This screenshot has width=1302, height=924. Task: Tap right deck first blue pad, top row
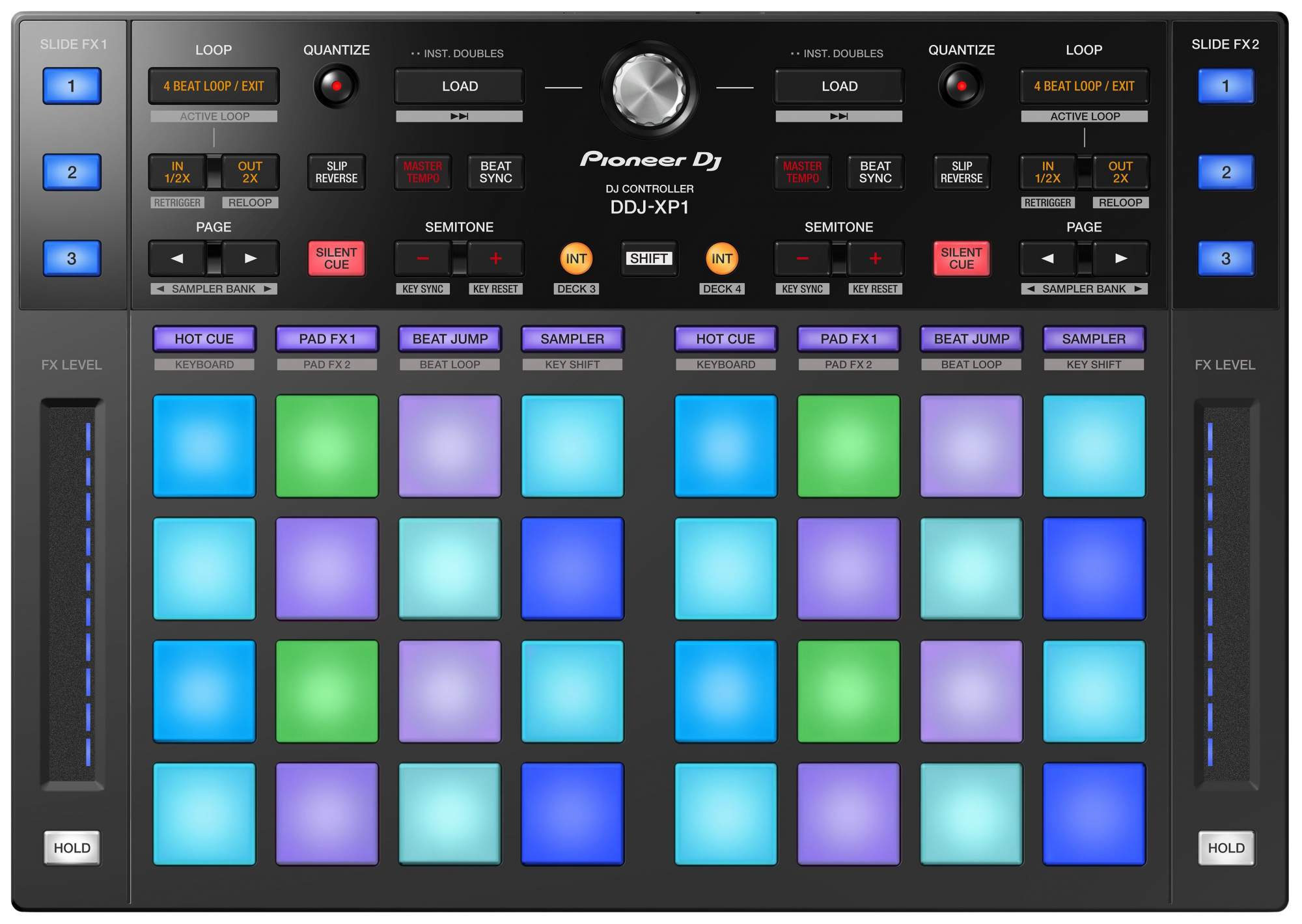[725, 446]
